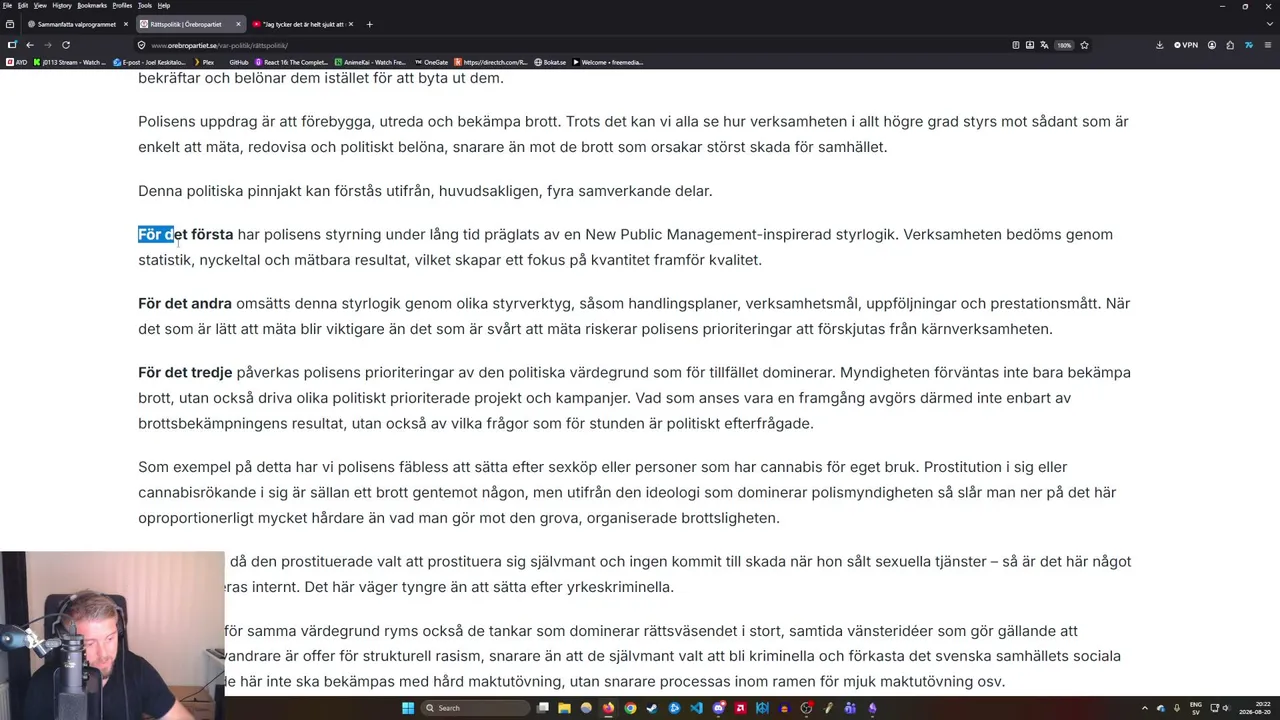Image resolution: width=1280 pixels, height=720 pixels.
Task: Open the OneGate bookmark
Action: coord(432,62)
